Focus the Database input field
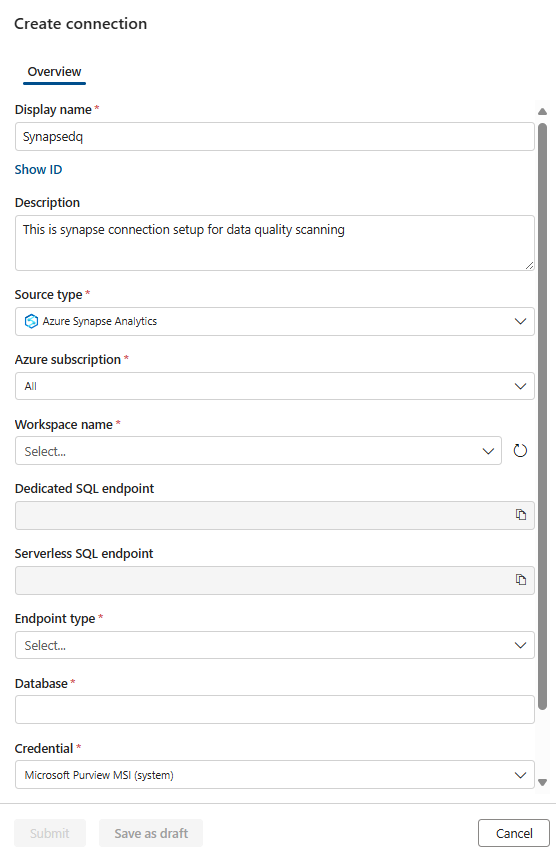The image size is (556, 859). click(274, 709)
